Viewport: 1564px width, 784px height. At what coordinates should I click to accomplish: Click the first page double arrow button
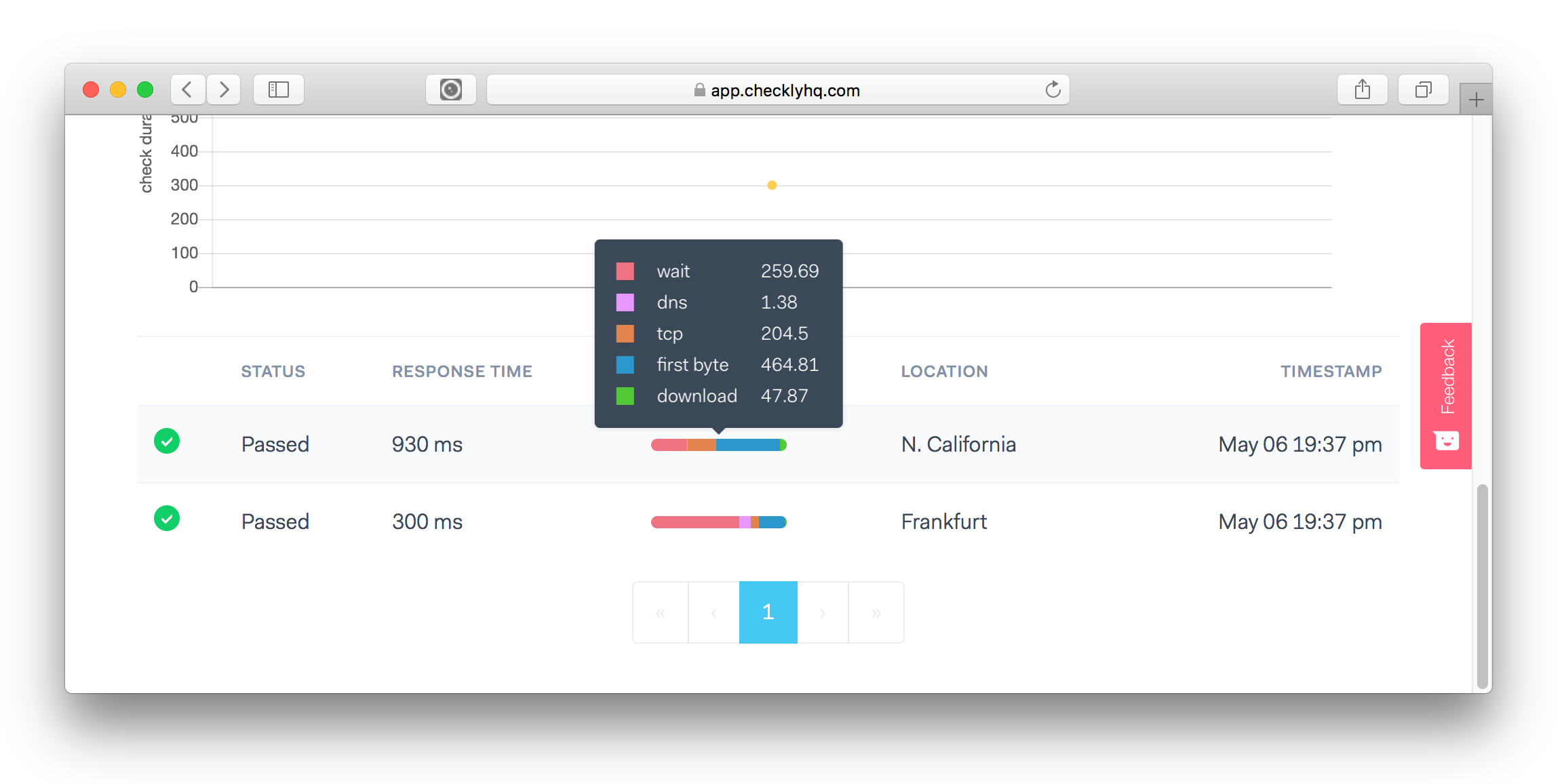point(659,611)
